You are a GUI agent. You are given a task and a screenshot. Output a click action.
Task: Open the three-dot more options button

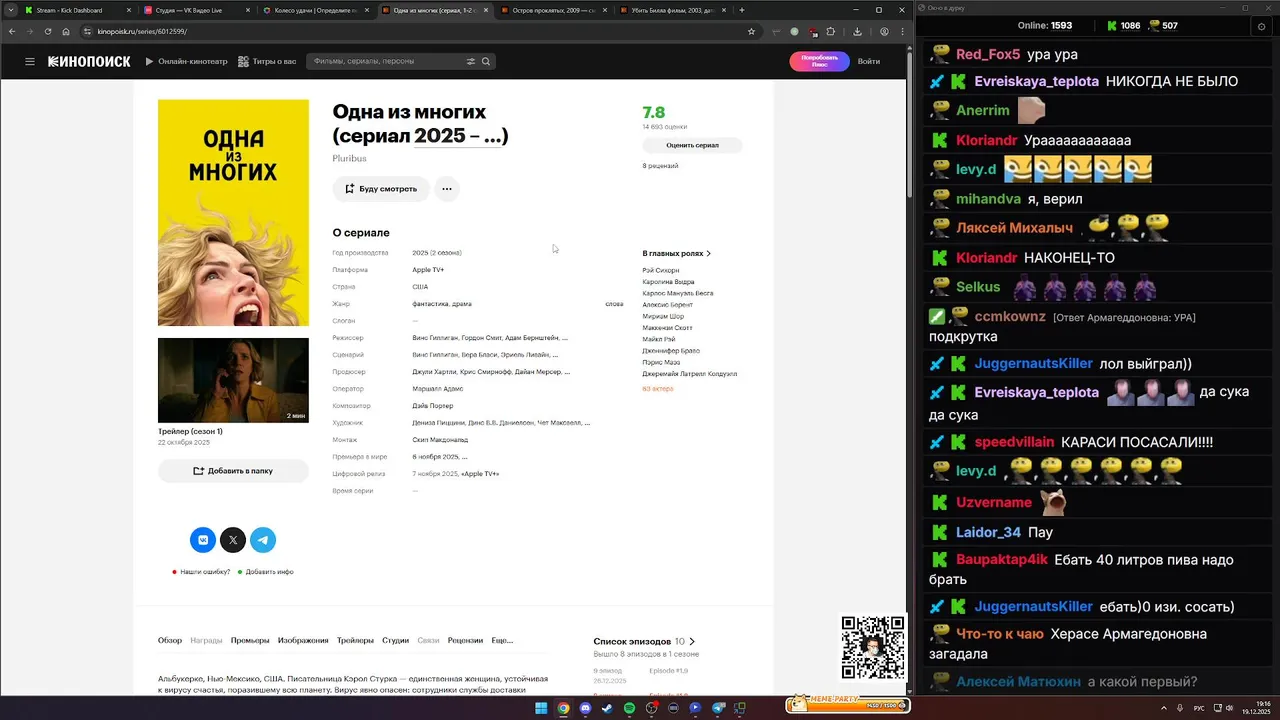pyautogui.click(x=447, y=189)
